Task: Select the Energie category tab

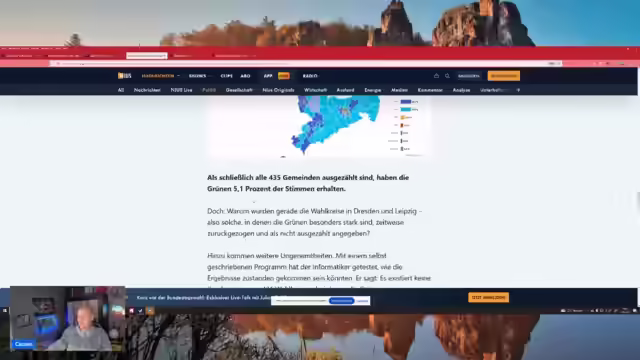Action: pyautogui.click(x=373, y=90)
